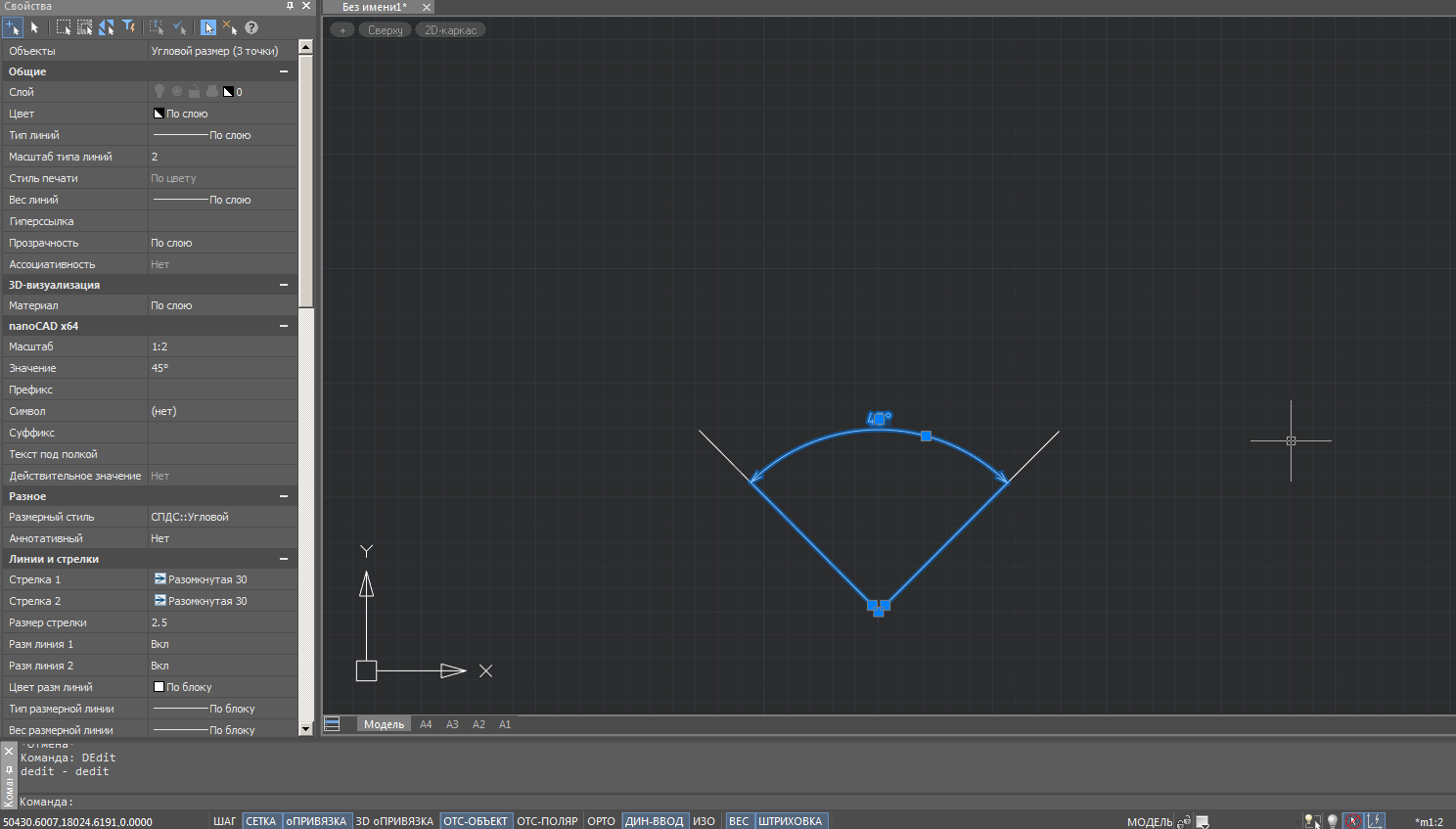
Task: Open quick select filter funnel icon
Action: coord(128,27)
